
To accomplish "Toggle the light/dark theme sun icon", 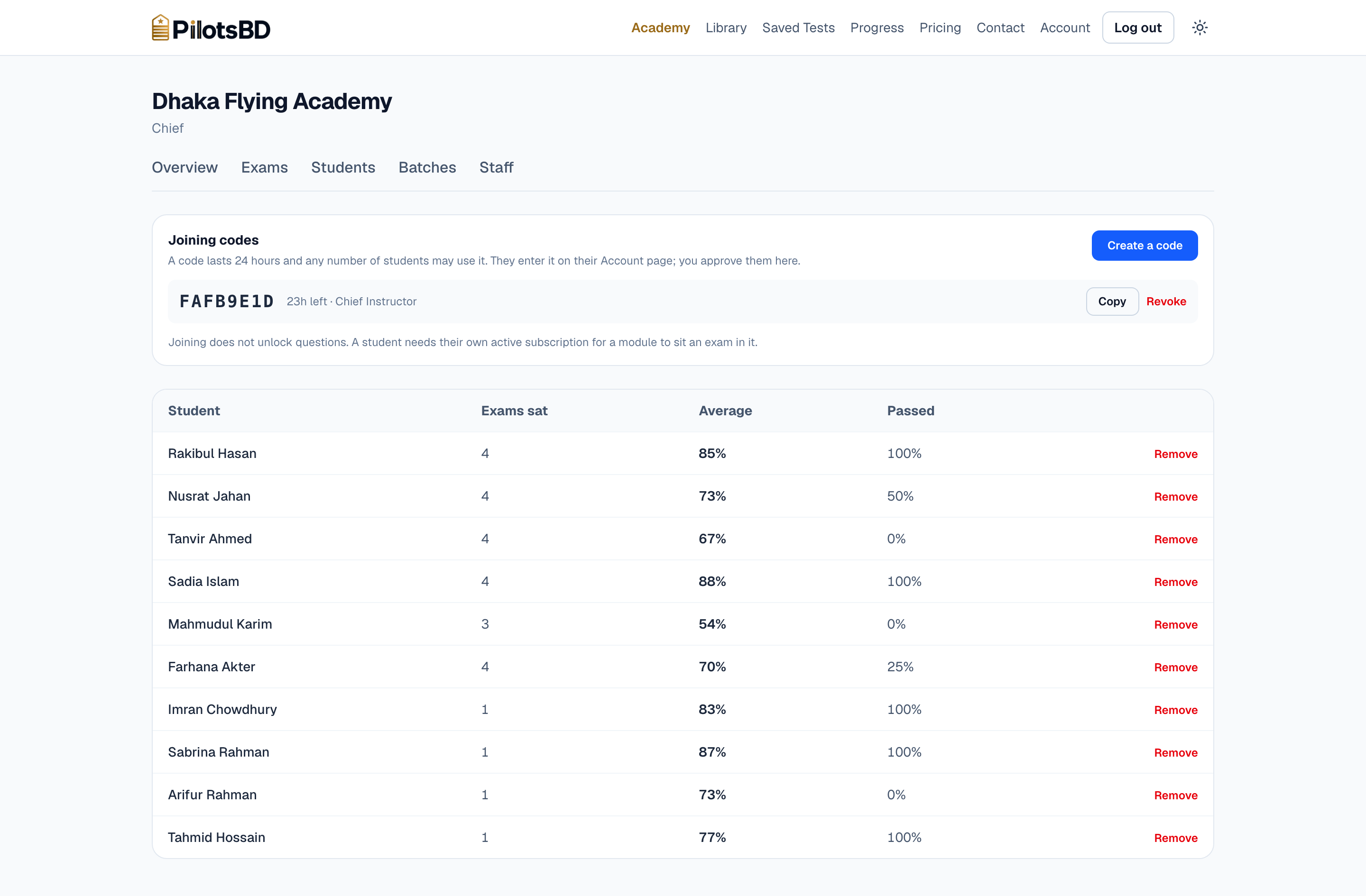I will tap(1200, 27).
